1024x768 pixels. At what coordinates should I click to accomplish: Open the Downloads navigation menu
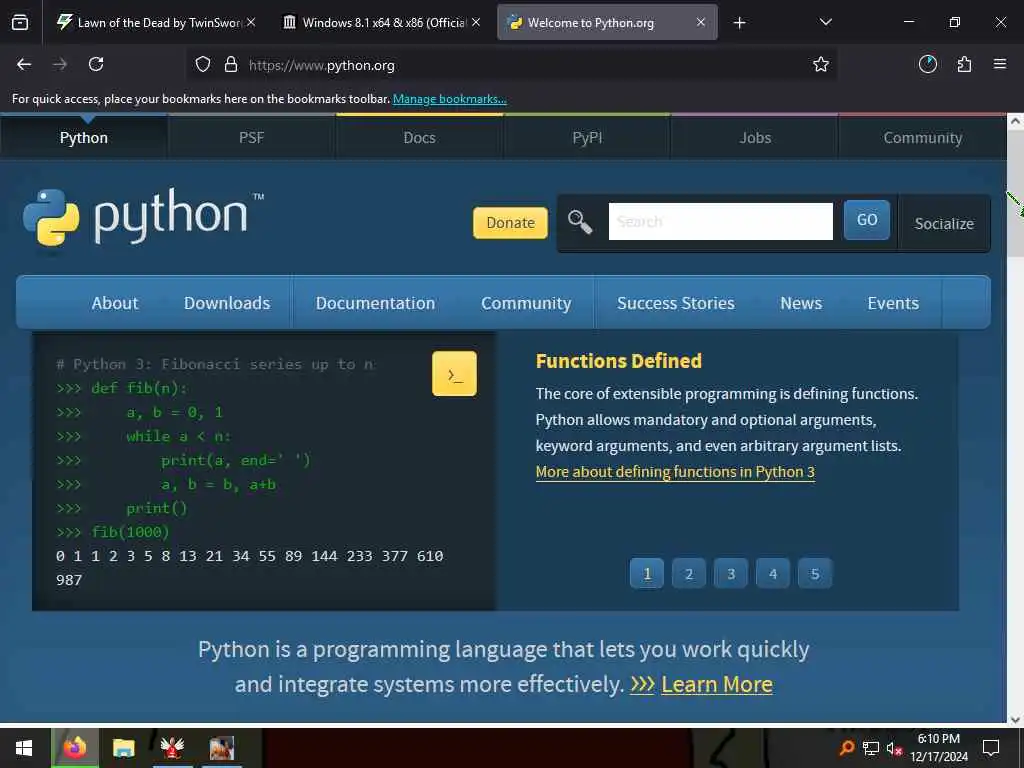(227, 303)
